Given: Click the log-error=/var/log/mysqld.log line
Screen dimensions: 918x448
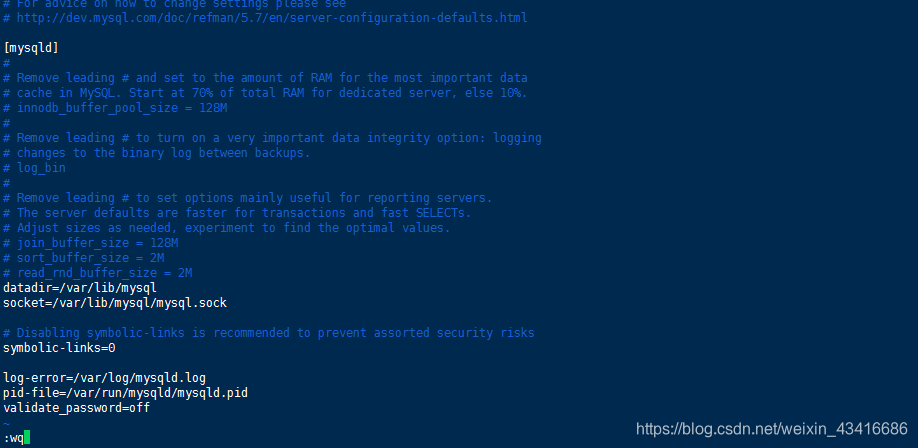Looking at the screenshot, I should point(104,378).
